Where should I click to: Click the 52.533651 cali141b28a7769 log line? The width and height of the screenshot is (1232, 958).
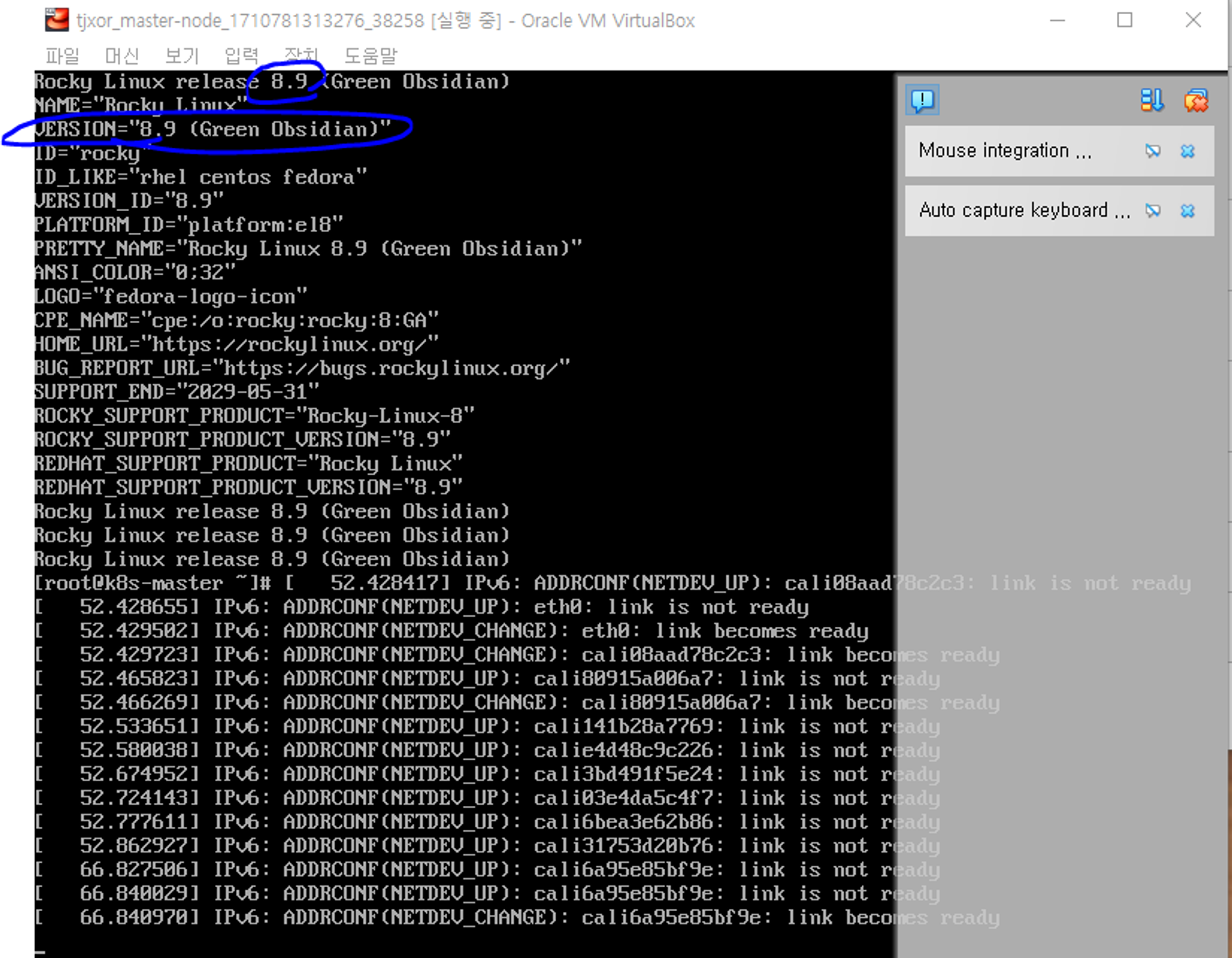487,727
